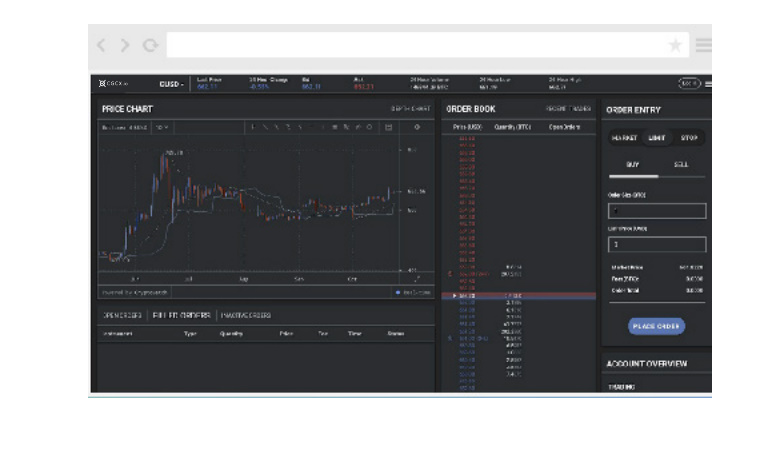Click the Open Orders column header
Image resolution: width=779 pixels, height=456 pixels.
click(564, 127)
